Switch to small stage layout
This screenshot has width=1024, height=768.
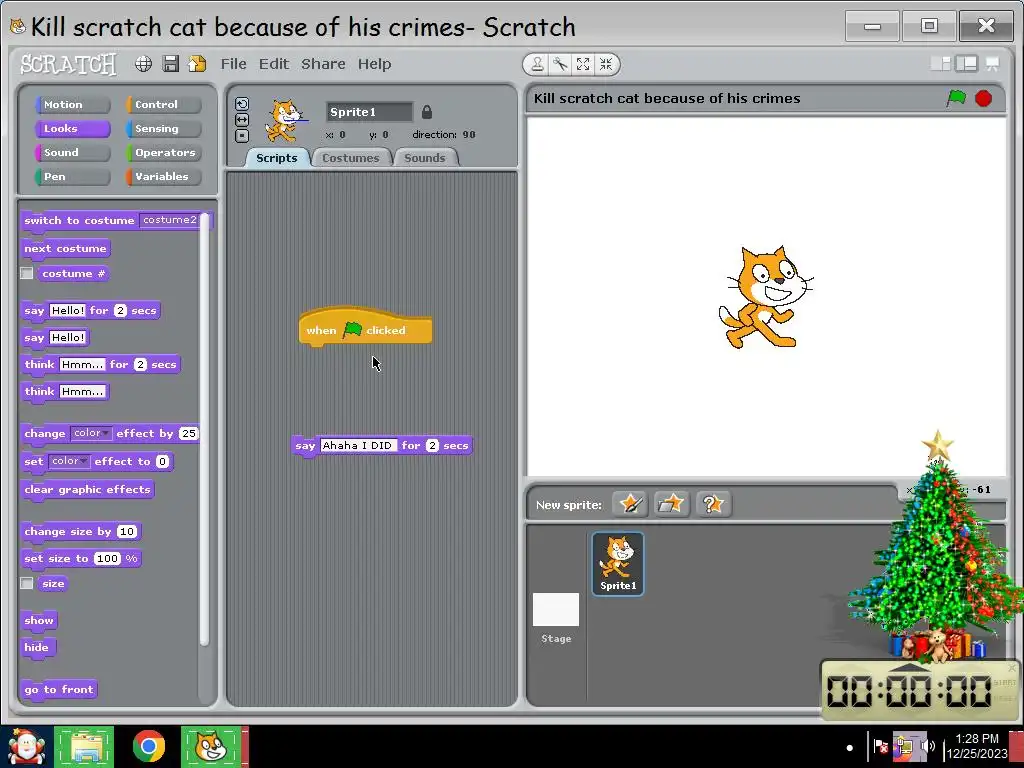tap(941, 63)
